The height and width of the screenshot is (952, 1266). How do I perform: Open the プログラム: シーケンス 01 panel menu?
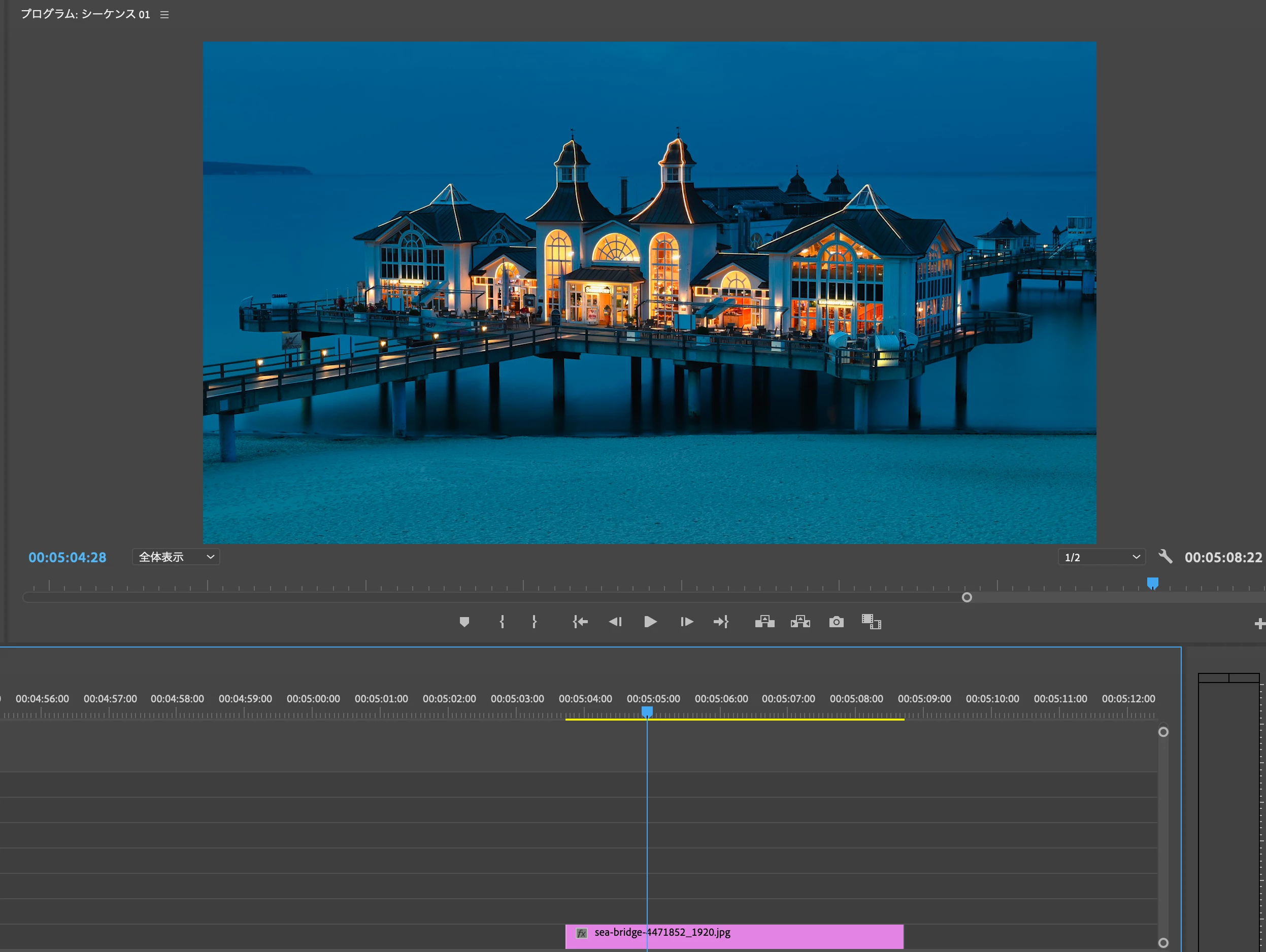point(164,15)
